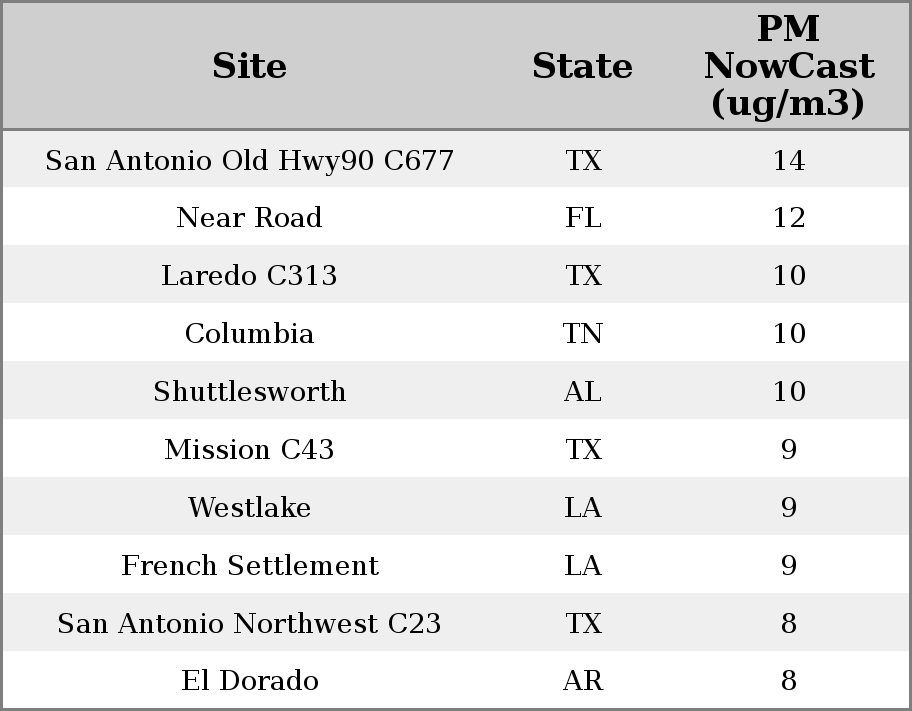This screenshot has height=711, width=912.
Task: Select the Mission C43 cell
Action: click(250, 449)
